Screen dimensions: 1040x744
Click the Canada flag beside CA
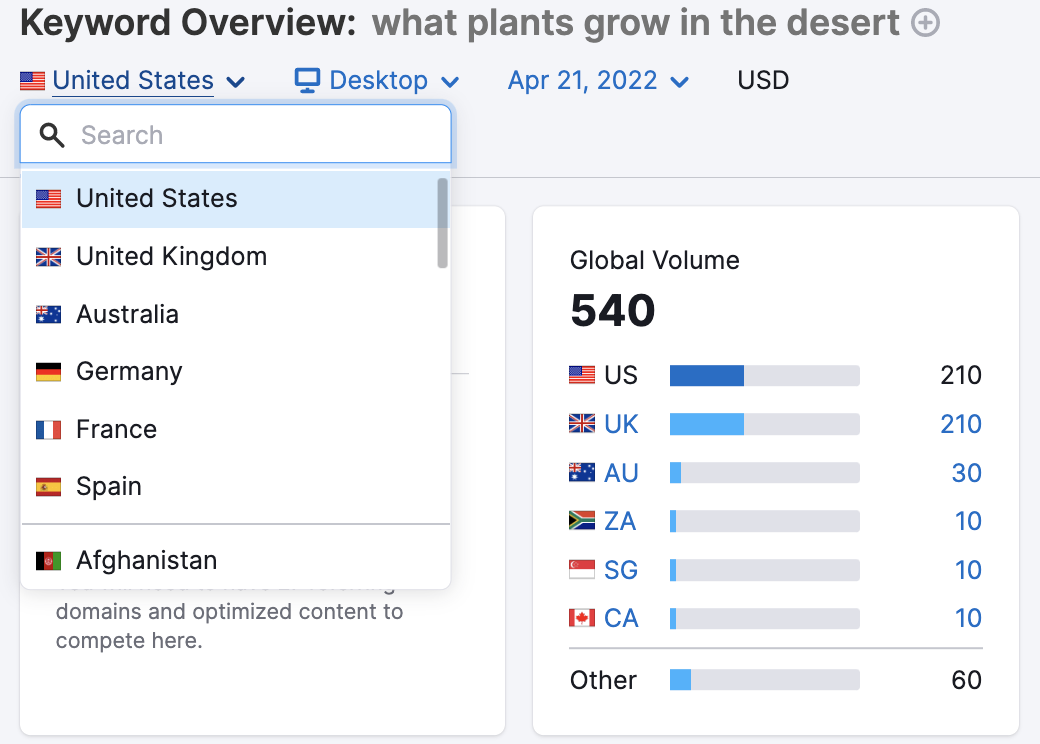580,618
